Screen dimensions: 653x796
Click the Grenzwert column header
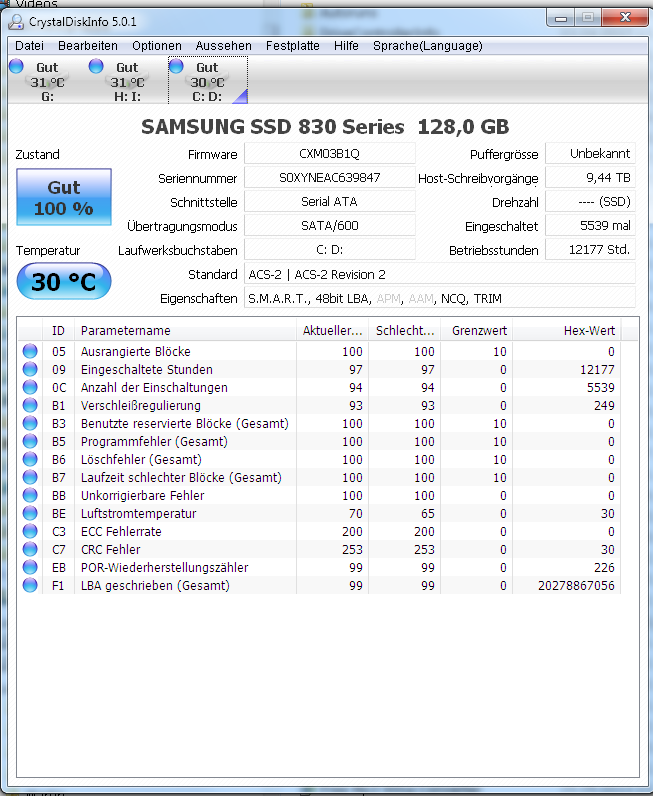click(x=477, y=330)
